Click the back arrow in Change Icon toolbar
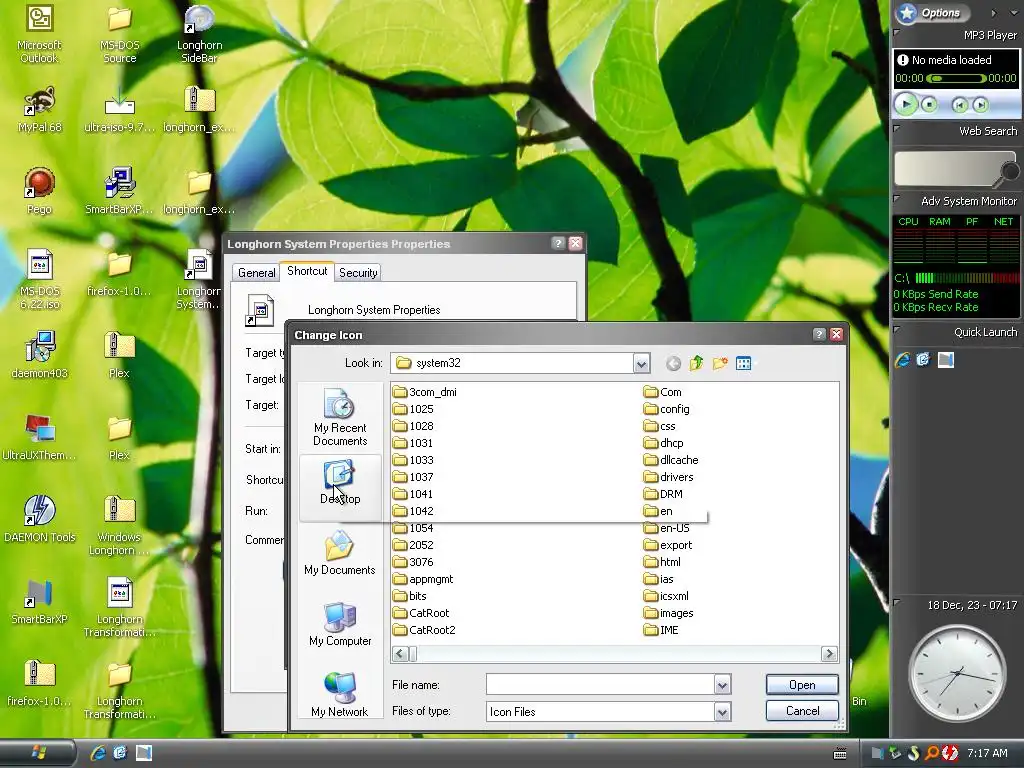The image size is (1024, 768). (x=673, y=364)
